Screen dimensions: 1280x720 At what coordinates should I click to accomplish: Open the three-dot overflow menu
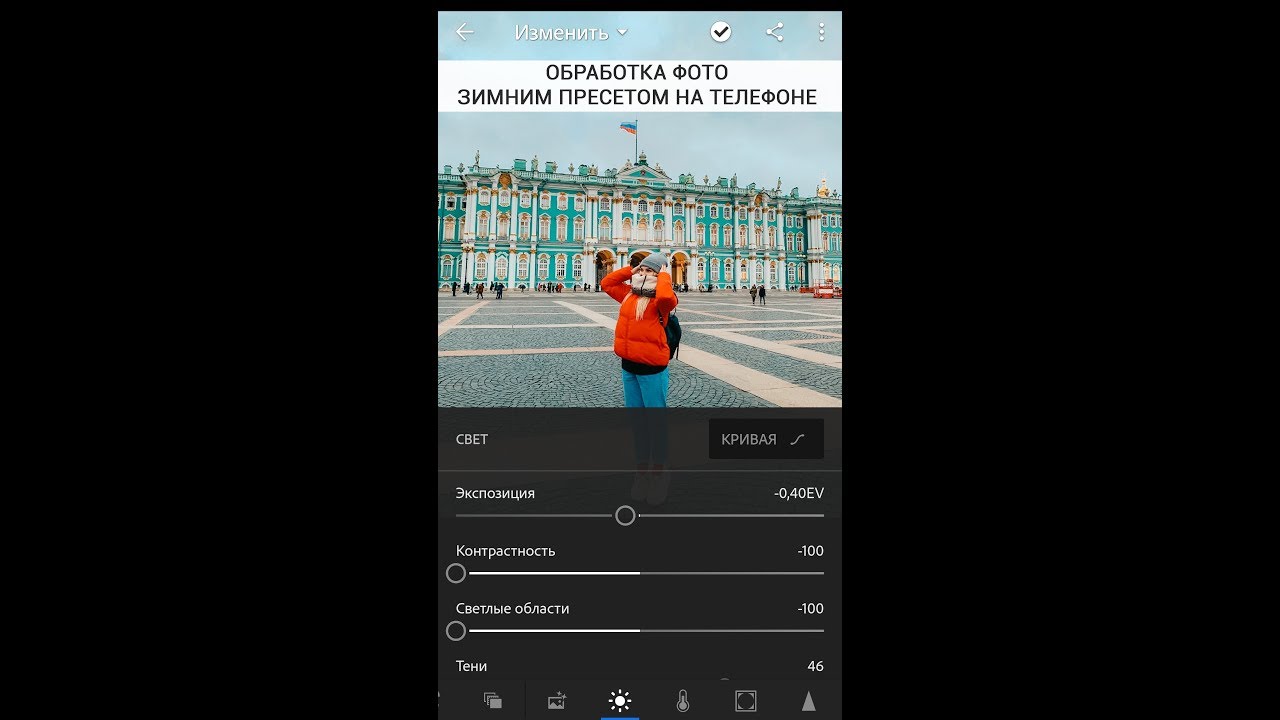(821, 32)
